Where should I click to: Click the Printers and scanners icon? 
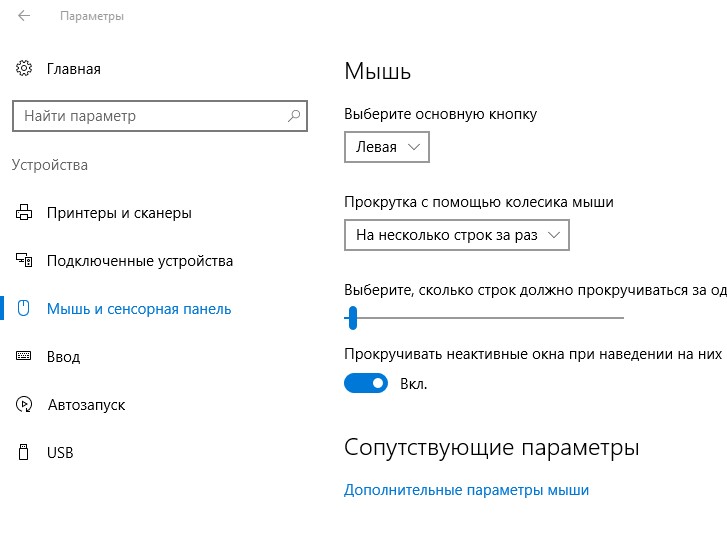[x=24, y=213]
